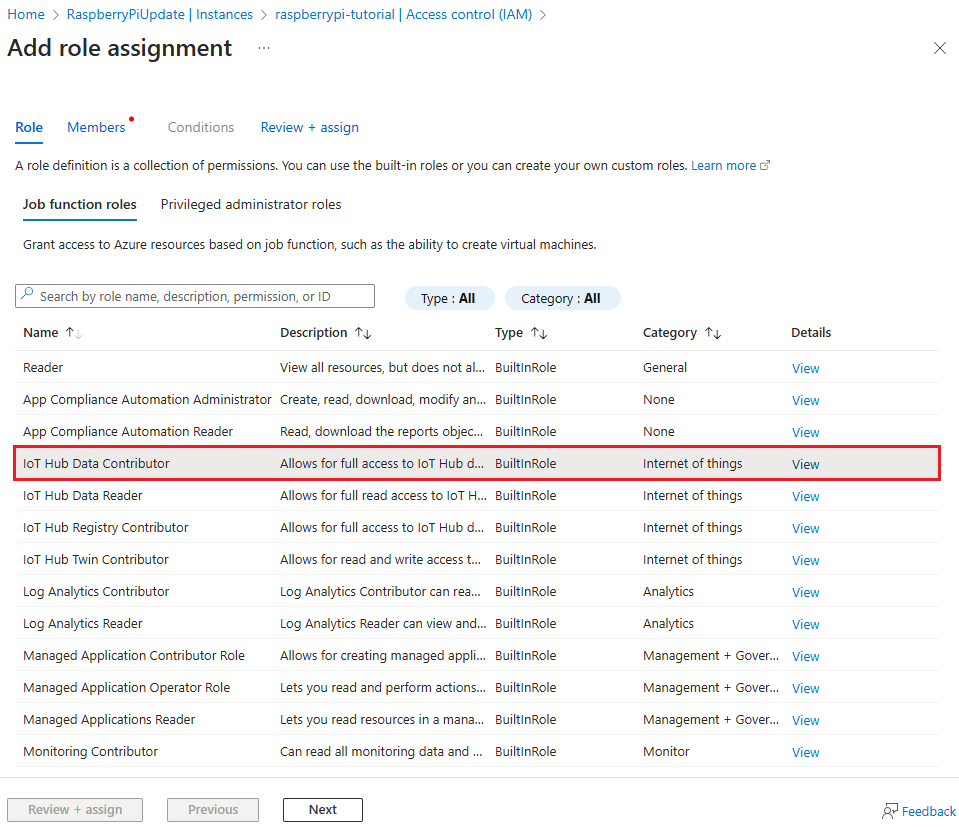Select Monitoring Contributor role

(477, 751)
